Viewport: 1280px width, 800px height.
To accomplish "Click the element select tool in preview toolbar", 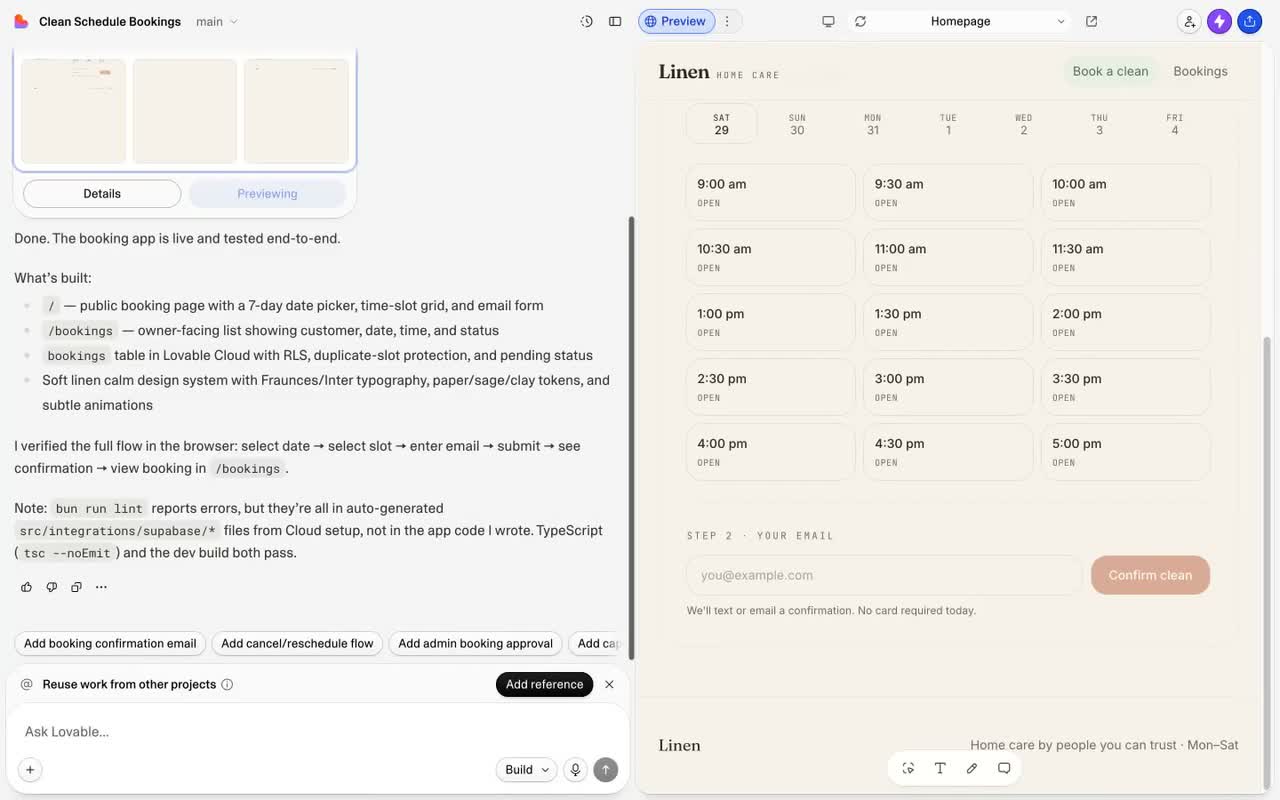I will (x=908, y=768).
